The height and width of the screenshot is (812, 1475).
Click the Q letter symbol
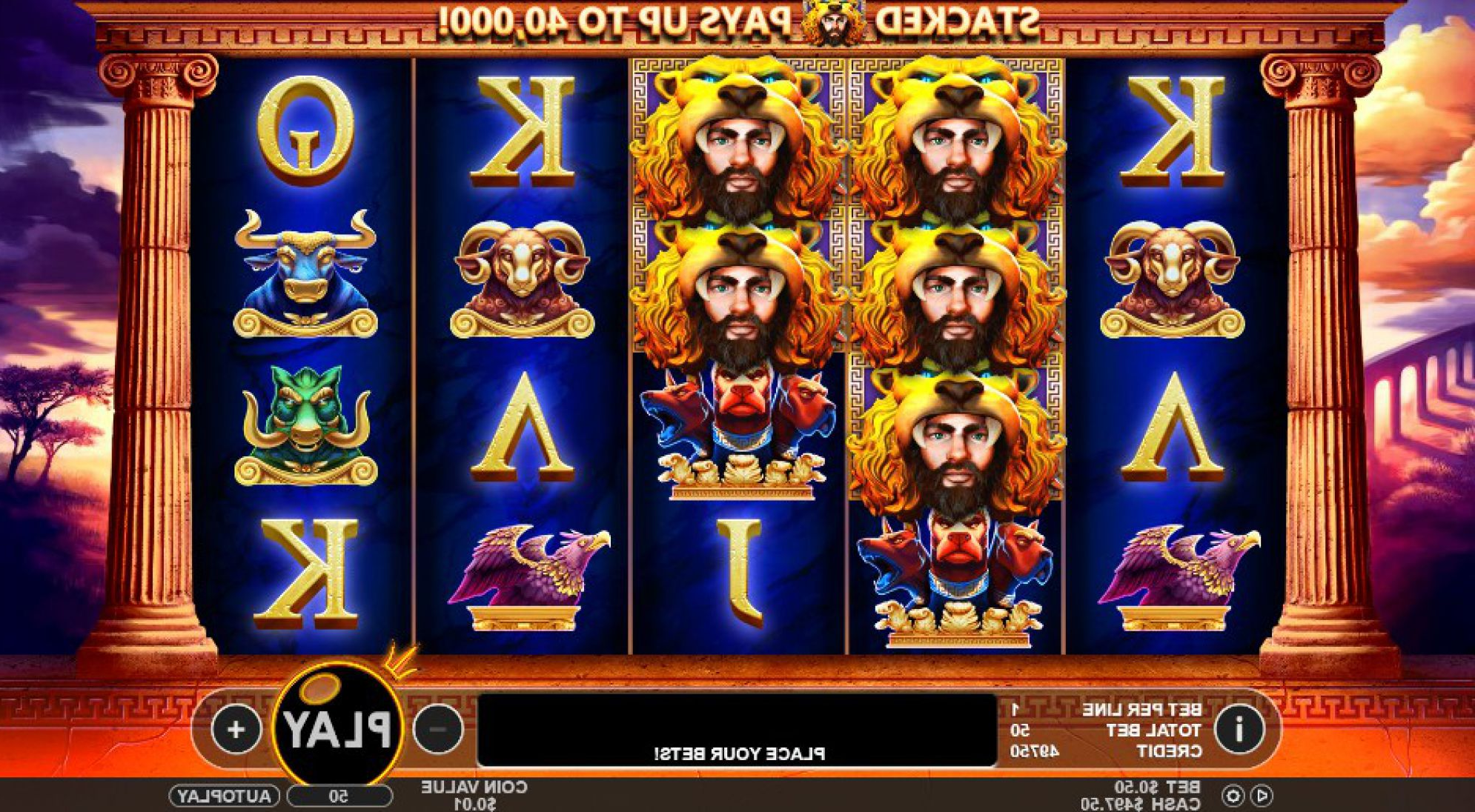pos(305,130)
